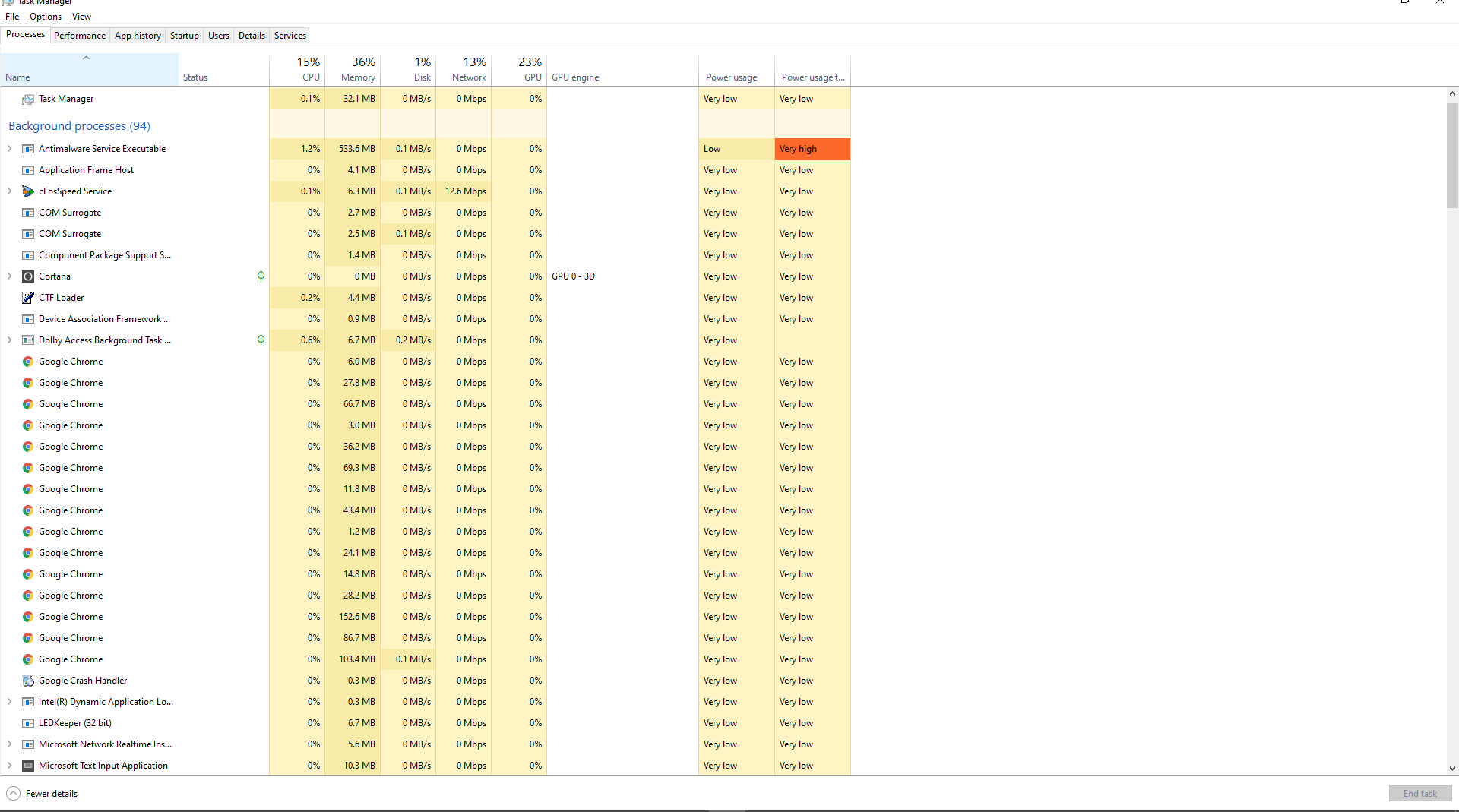Select the Very high power trend cell
Image resolution: width=1459 pixels, height=812 pixels.
[x=812, y=149]
